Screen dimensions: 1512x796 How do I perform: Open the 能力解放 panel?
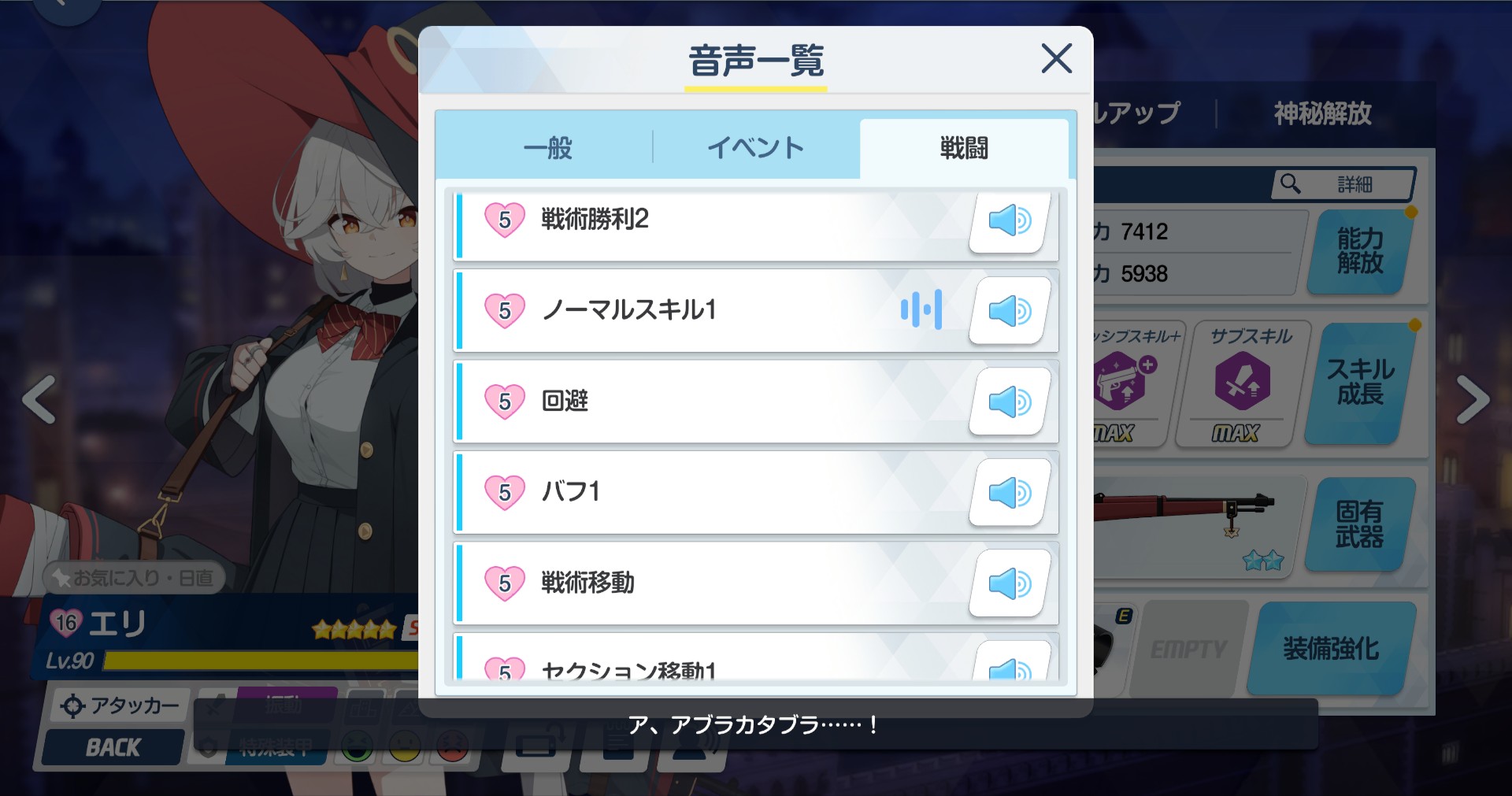point(1361,252)
